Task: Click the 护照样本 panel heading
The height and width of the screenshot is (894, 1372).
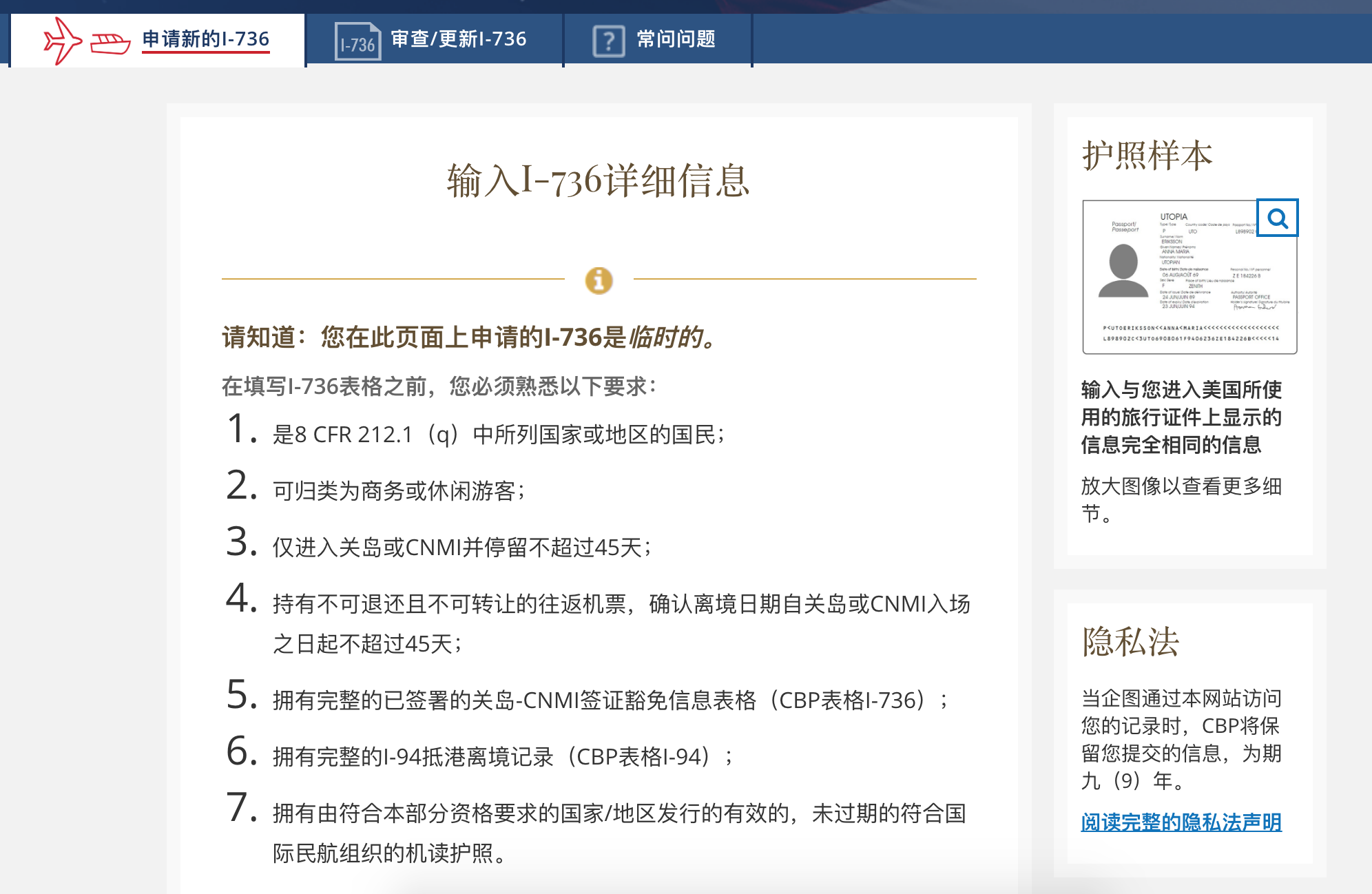Action: 1147,155
